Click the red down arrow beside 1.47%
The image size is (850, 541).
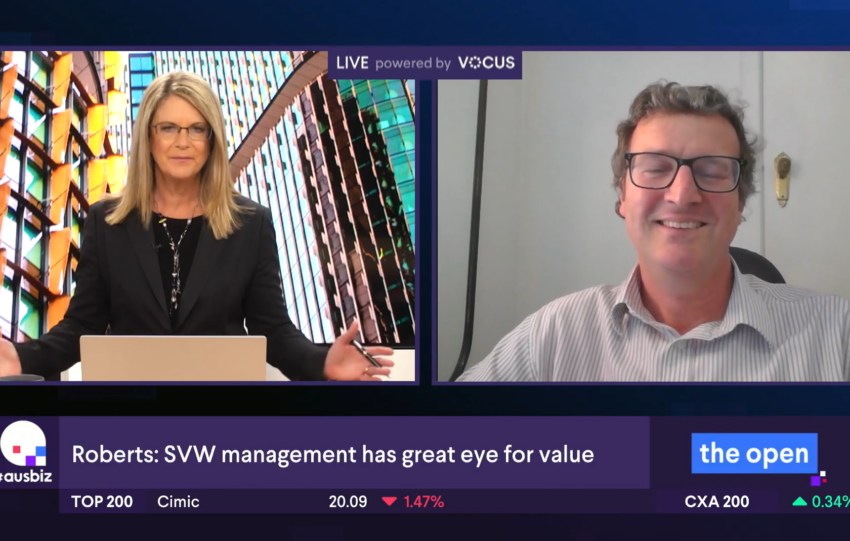tap(389, 502)
